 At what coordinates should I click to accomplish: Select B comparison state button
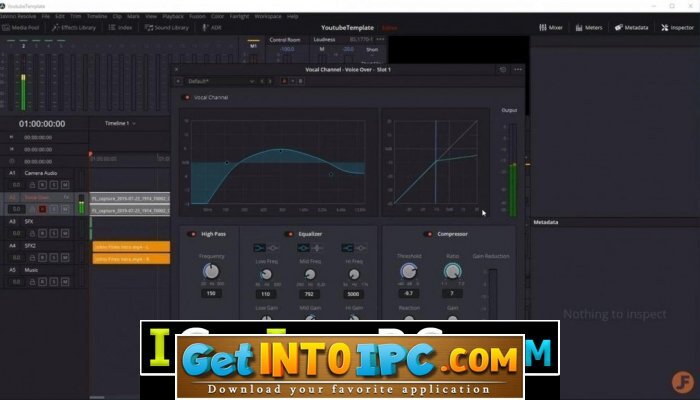tap(300, 81)
